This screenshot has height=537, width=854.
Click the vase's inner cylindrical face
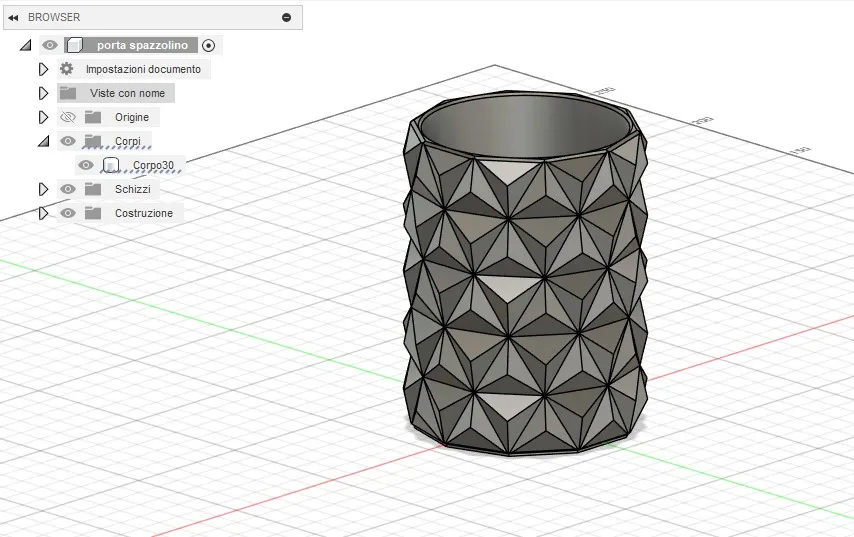coord(526,126)
